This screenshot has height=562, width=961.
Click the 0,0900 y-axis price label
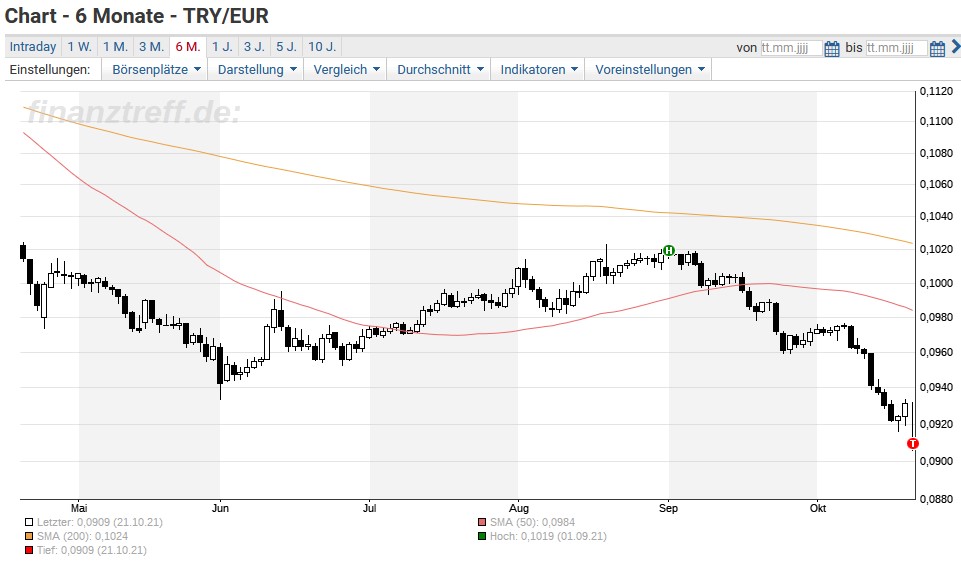tap(936, 461)
